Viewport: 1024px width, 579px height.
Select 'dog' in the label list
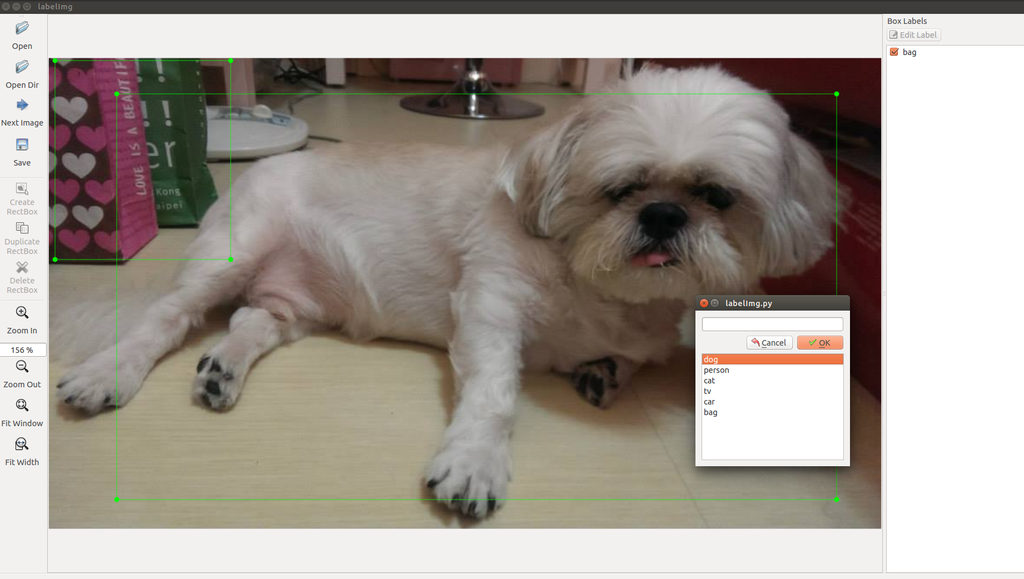point(771,359)
